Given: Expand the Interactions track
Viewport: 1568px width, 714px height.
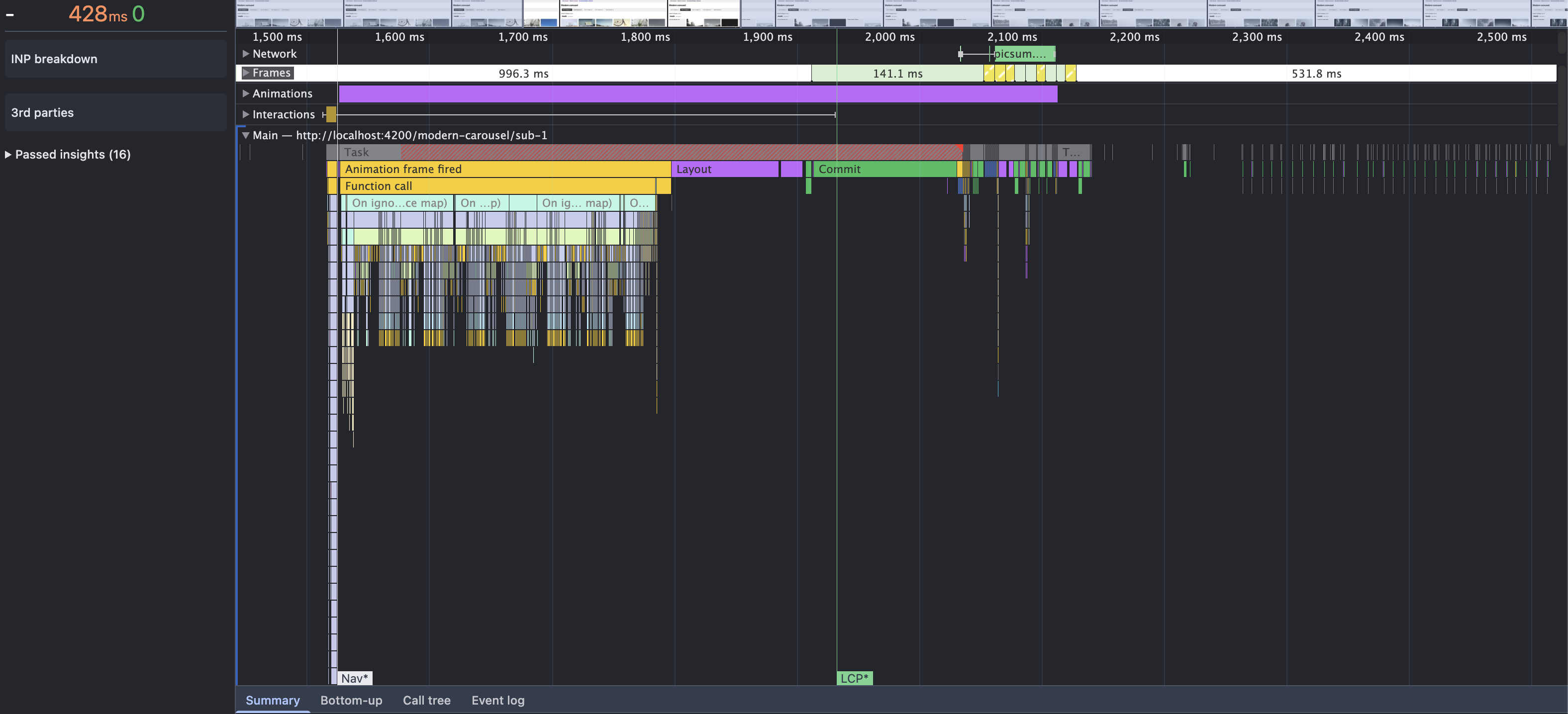Looking at the screenshot, I should coord(246,114).
